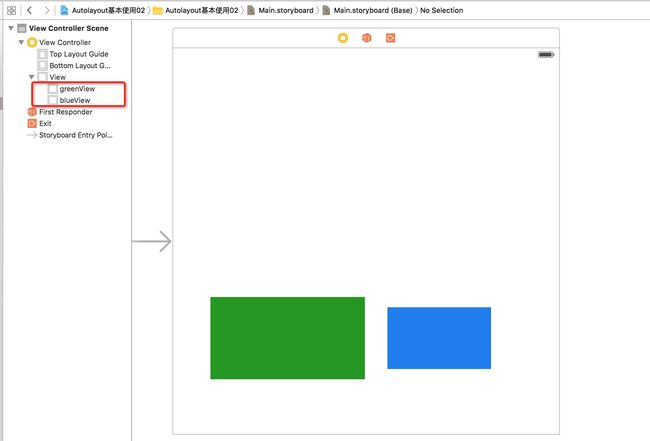650x441 pixels.
Task: Click the yellow View Controller dock icon
Action: 343,38
